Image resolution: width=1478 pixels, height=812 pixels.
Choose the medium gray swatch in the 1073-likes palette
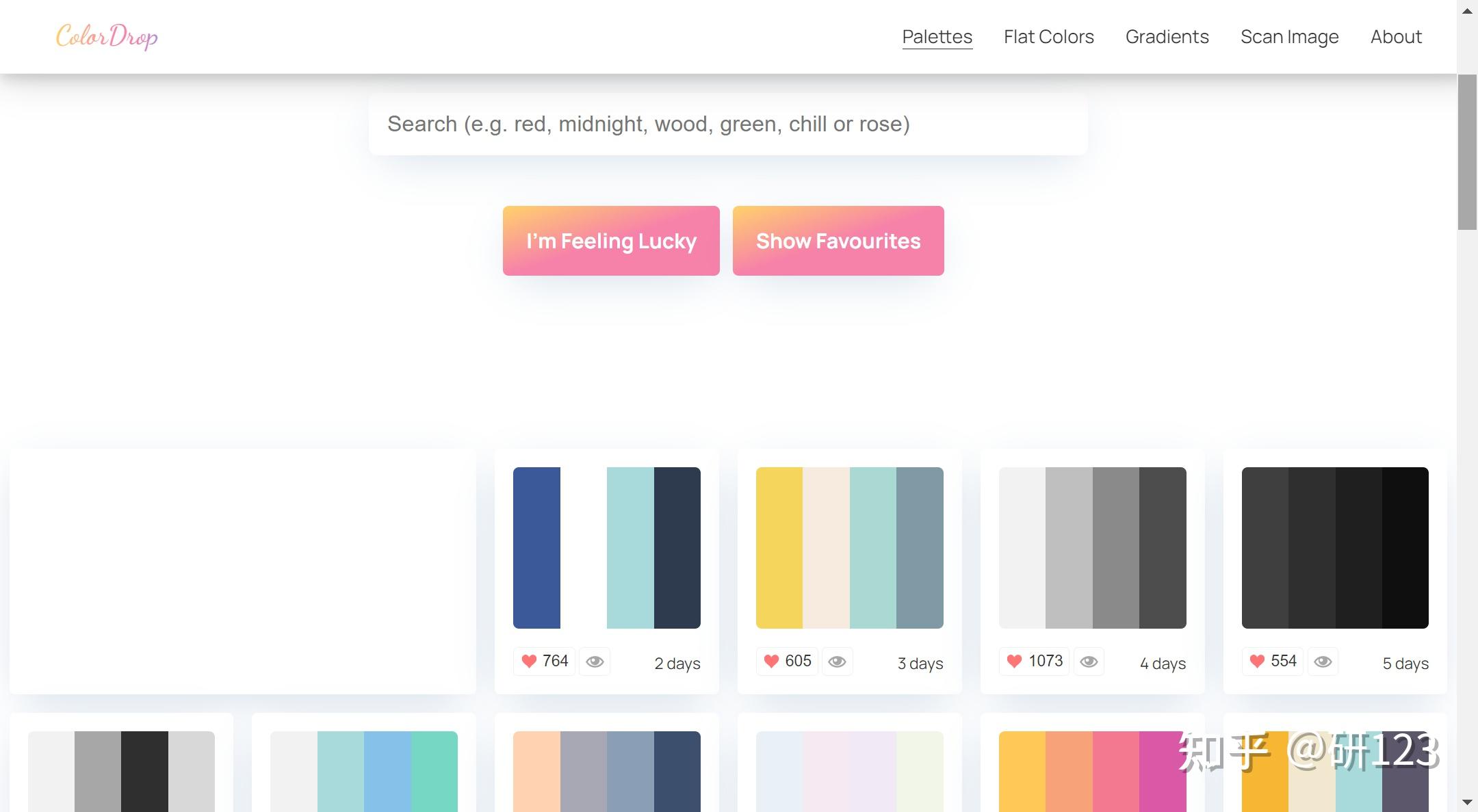point(1116,548)
